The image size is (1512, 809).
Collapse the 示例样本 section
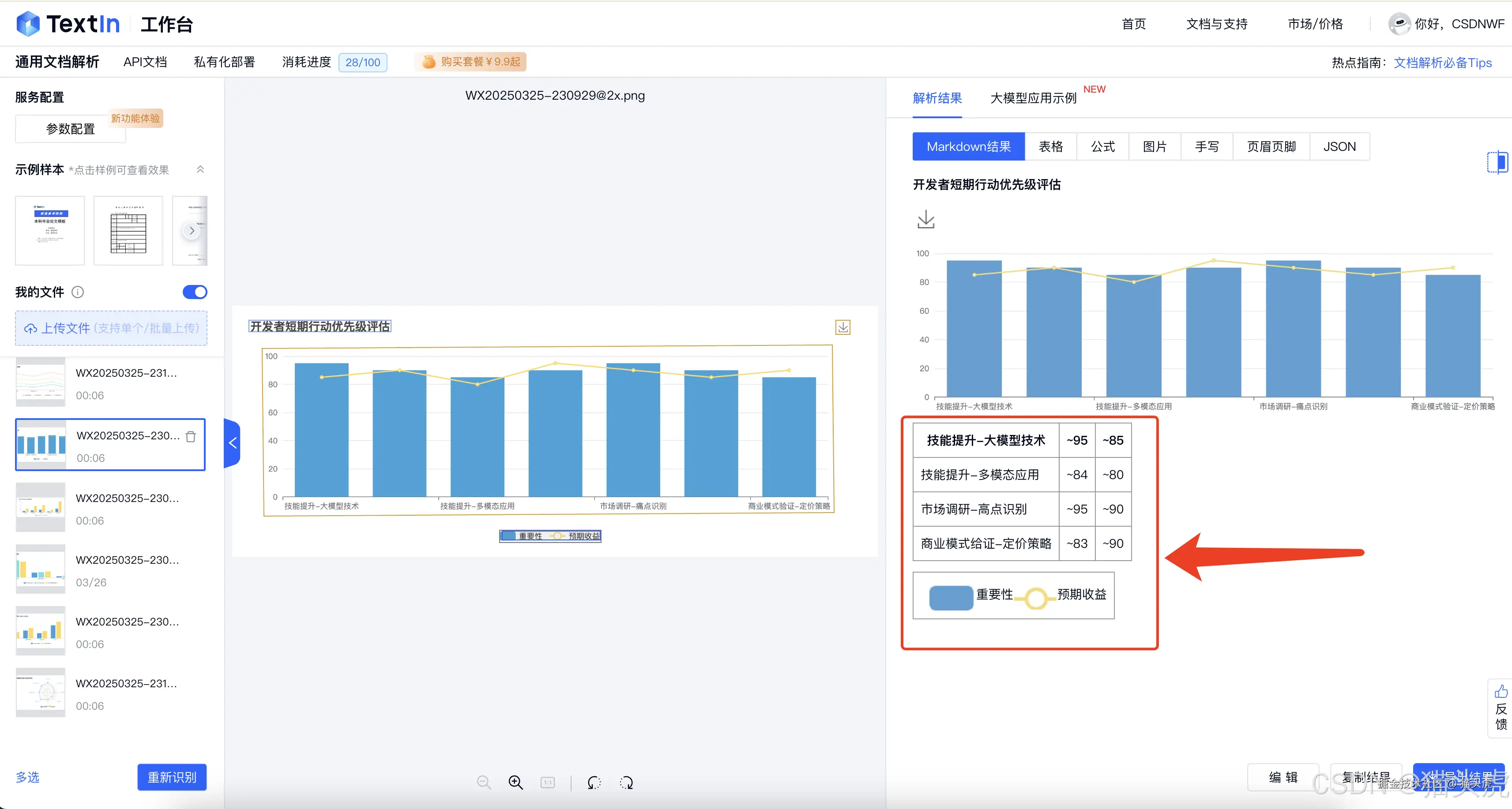click(x=200, y=169)
